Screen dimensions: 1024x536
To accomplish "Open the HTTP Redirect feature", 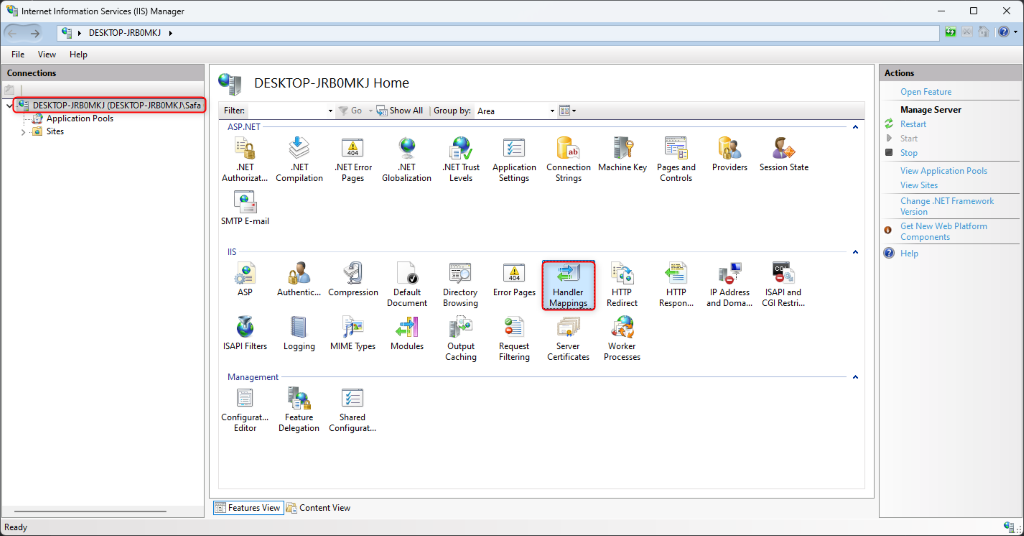I will click(622, 285).
